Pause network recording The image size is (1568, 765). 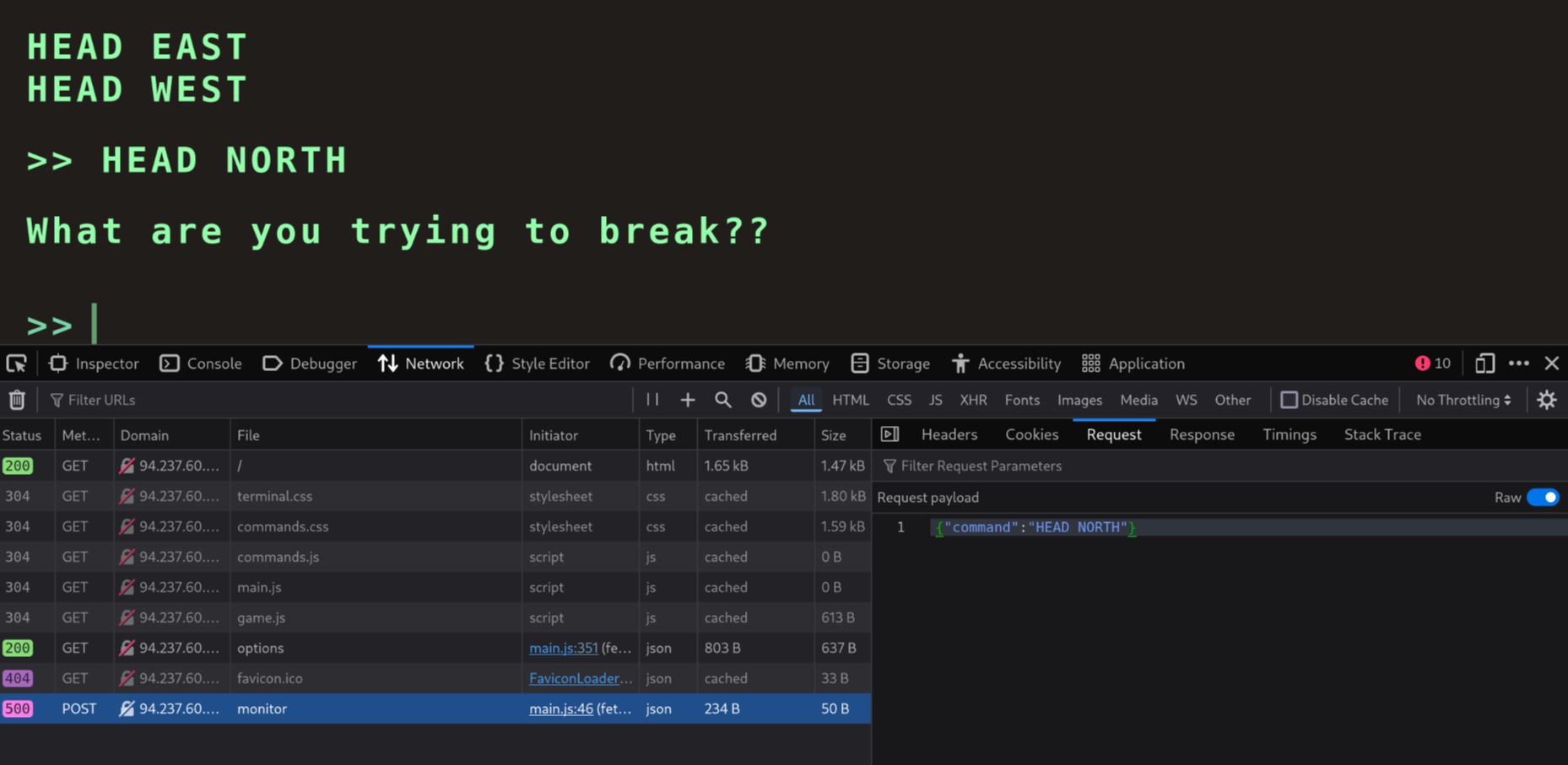652,400
